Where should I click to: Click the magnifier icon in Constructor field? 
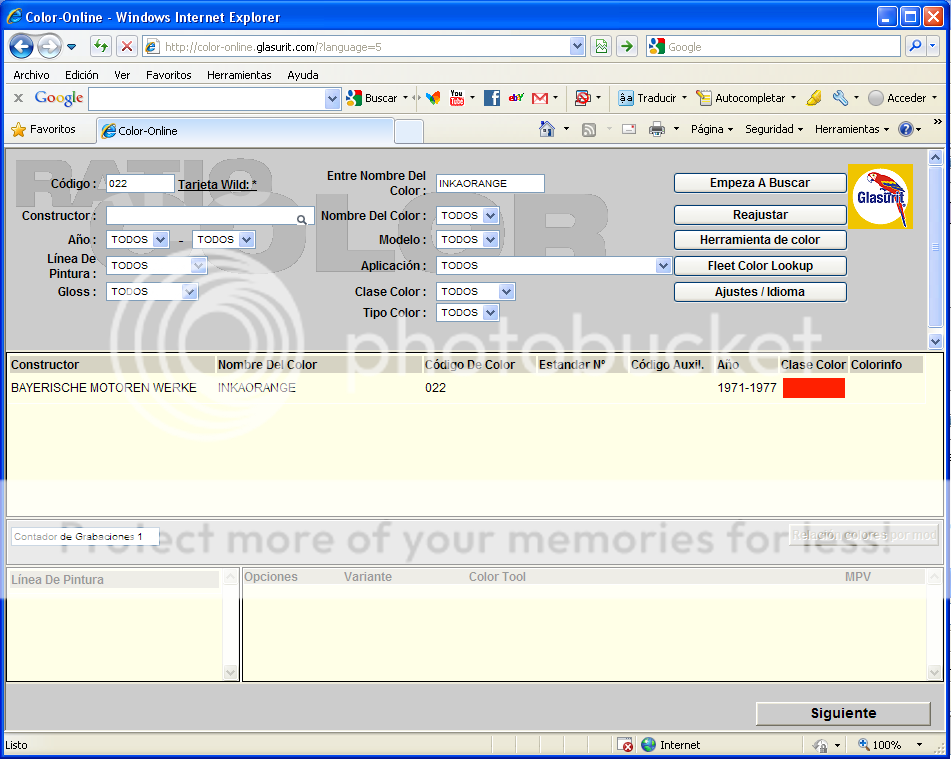click(x=301, y=217)
